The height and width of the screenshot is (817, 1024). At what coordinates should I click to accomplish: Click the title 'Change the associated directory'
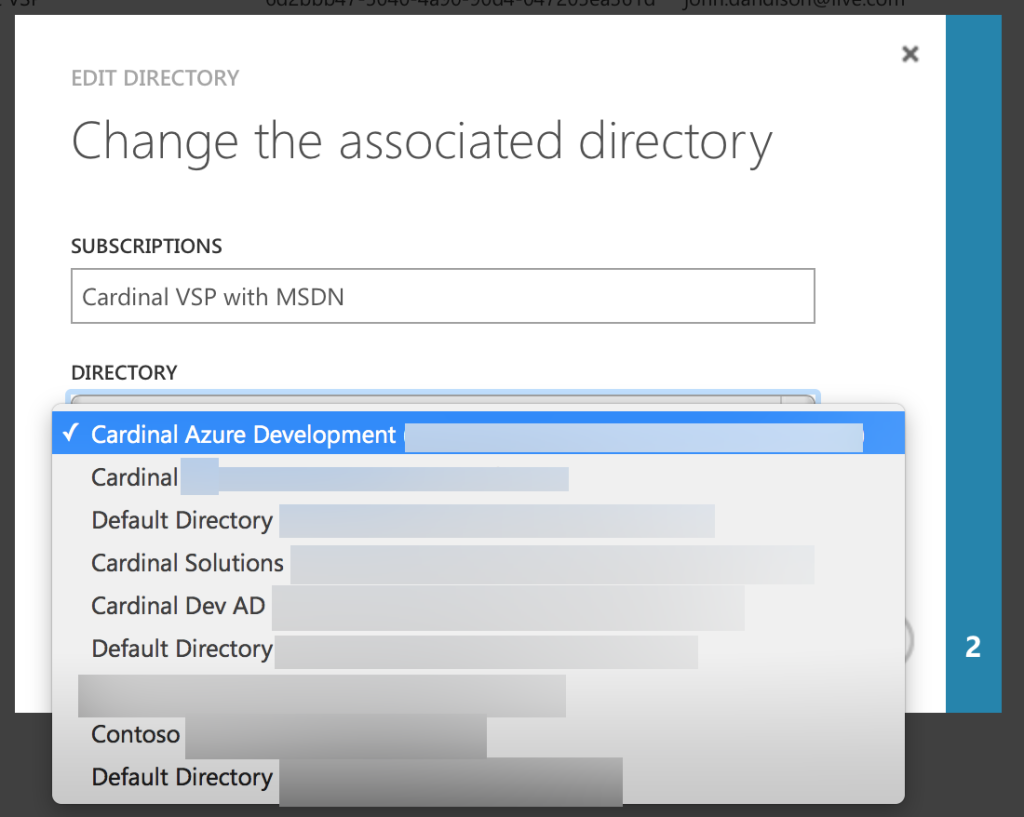[422, 142]
